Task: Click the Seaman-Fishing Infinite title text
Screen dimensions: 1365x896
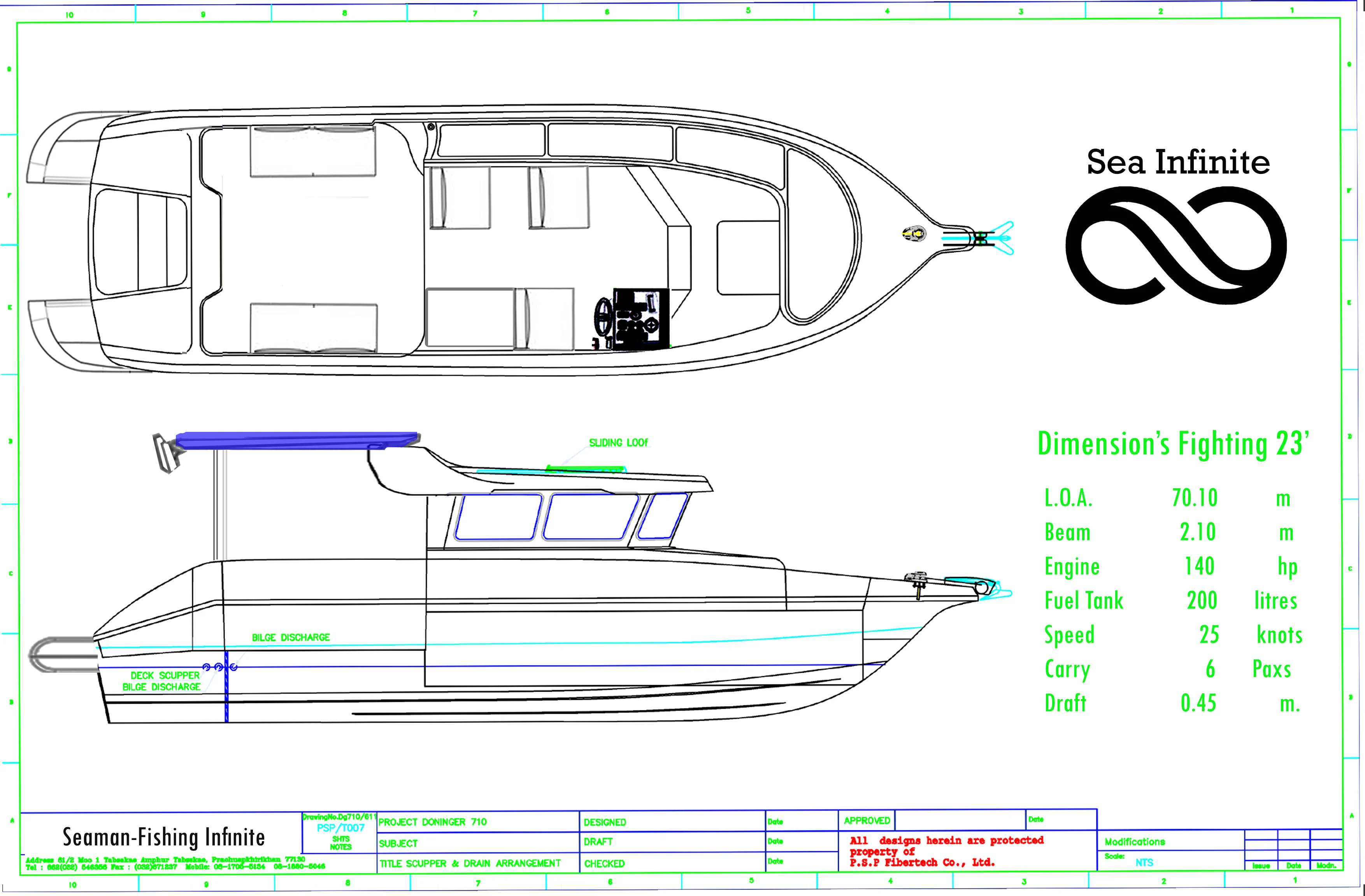Action: tap(163, 838)
